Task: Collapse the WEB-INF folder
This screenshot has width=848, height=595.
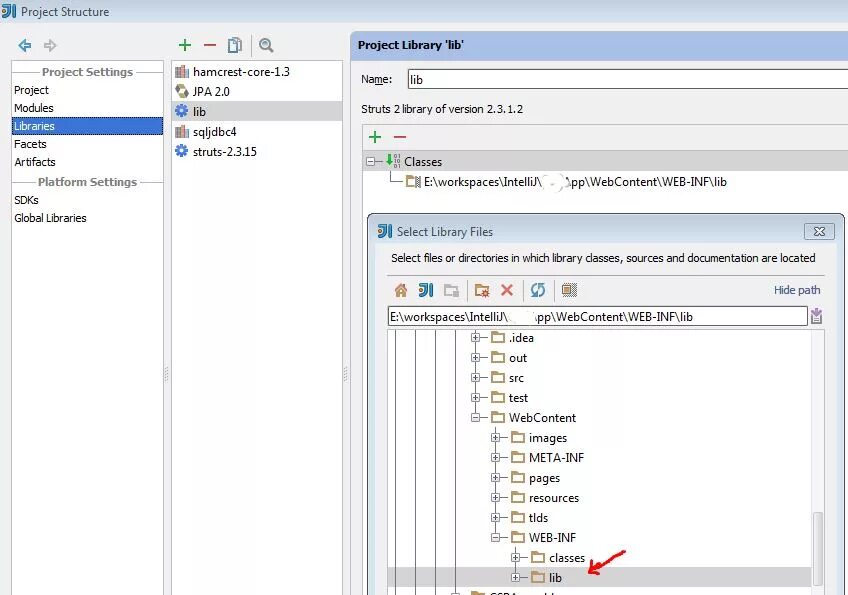Action: pyautogui.click(x=495, y=538)
